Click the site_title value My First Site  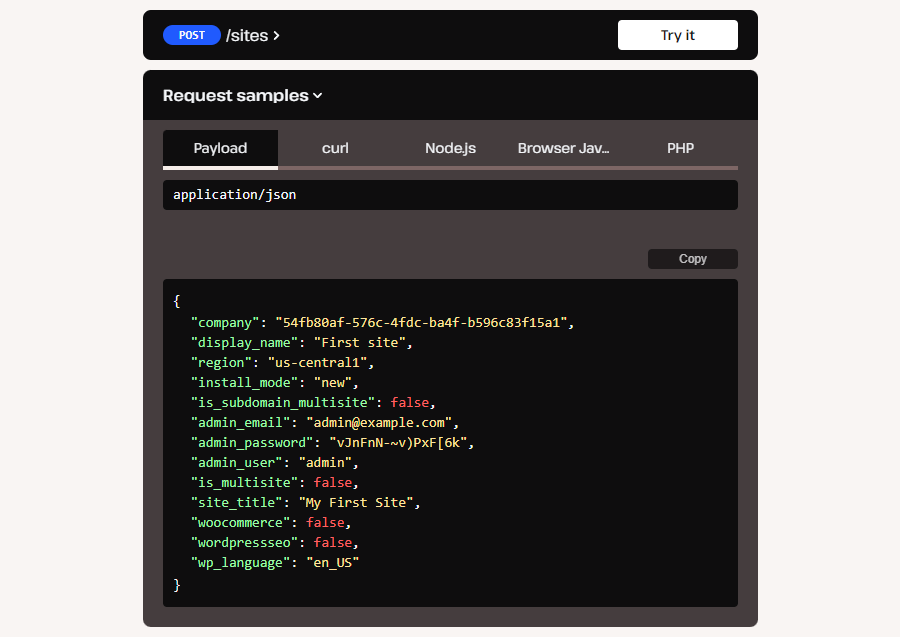[360, 502]
